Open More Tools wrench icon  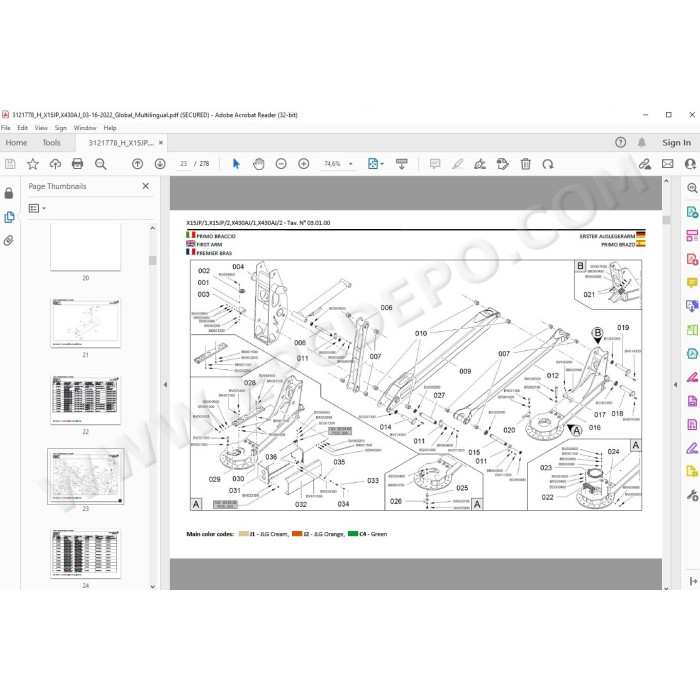click(692, 495)
